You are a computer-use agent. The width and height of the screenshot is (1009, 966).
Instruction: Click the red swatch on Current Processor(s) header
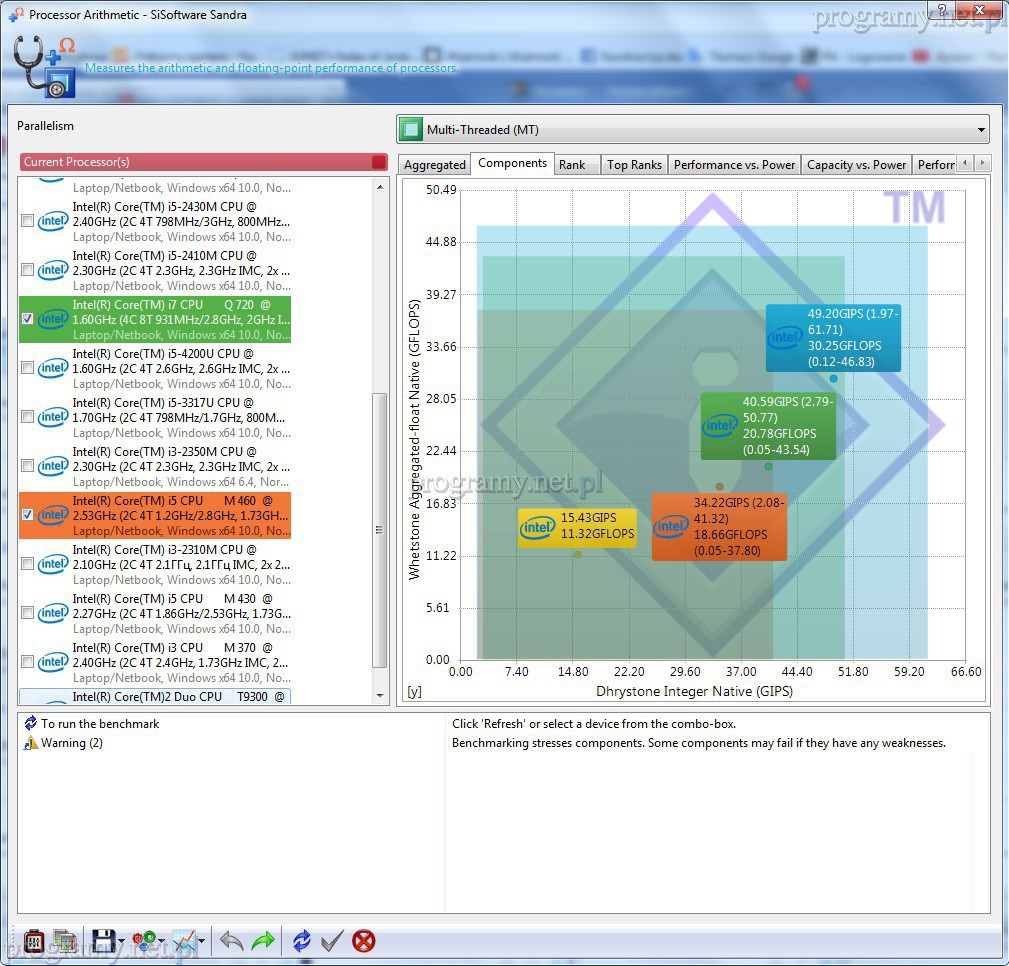(x=378, y=162)
